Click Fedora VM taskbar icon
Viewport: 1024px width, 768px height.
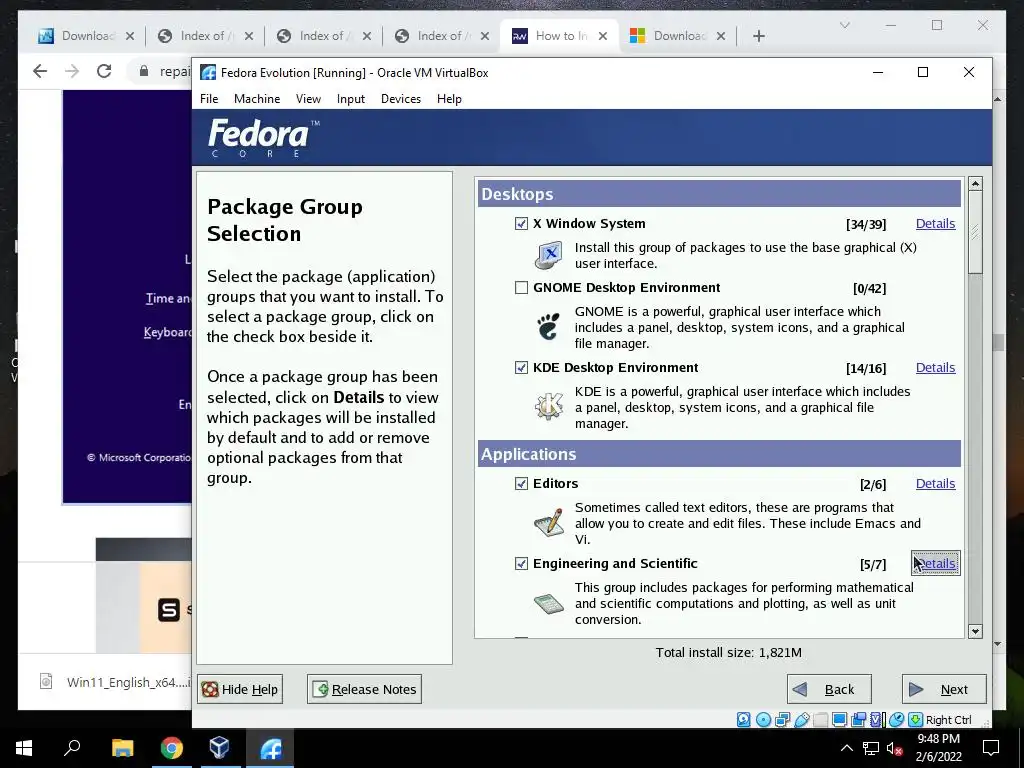(x=270, y=748)
